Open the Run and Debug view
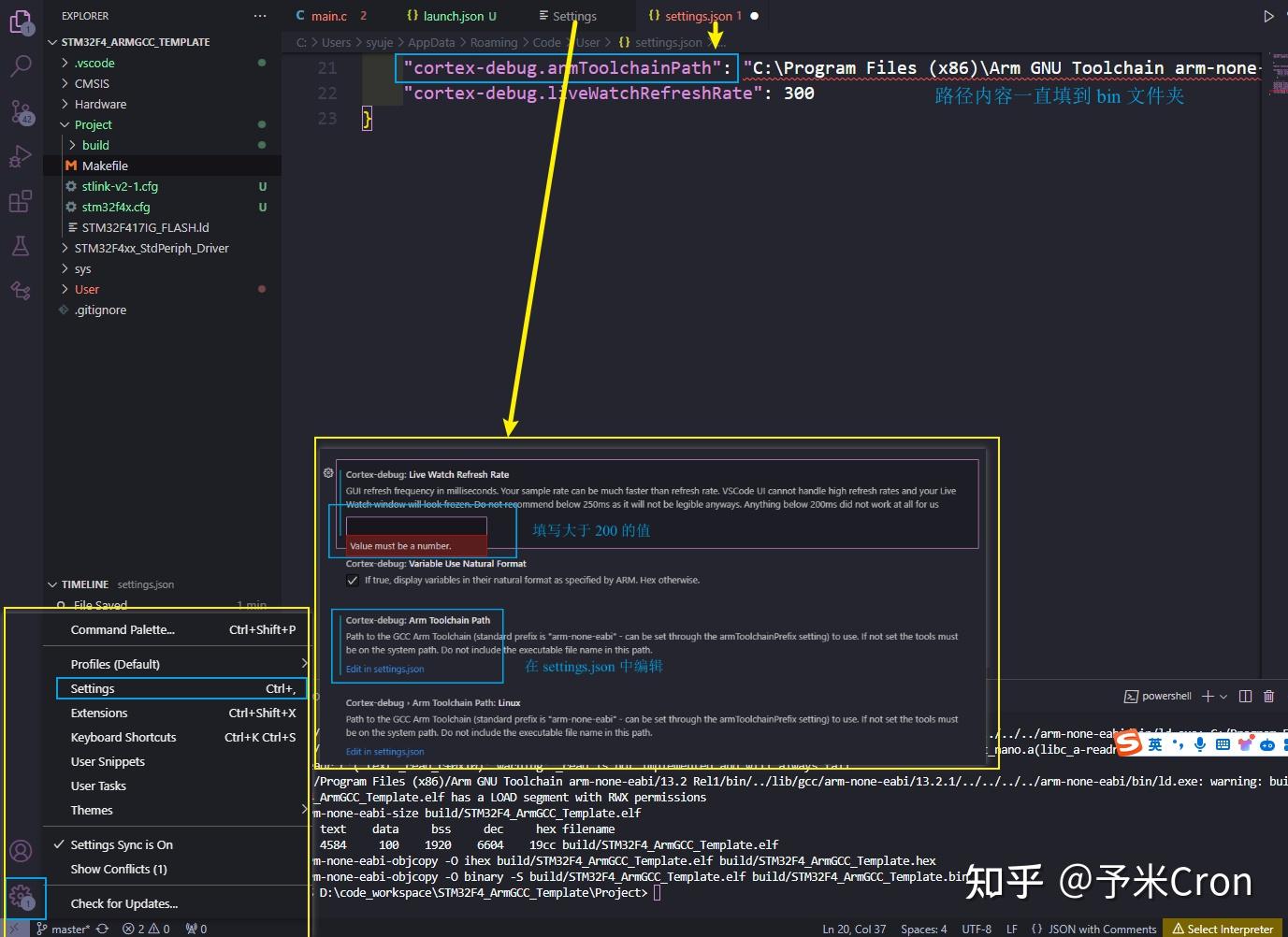The width and height of the screenshot is (1288, 937). (x=21, y=156)
